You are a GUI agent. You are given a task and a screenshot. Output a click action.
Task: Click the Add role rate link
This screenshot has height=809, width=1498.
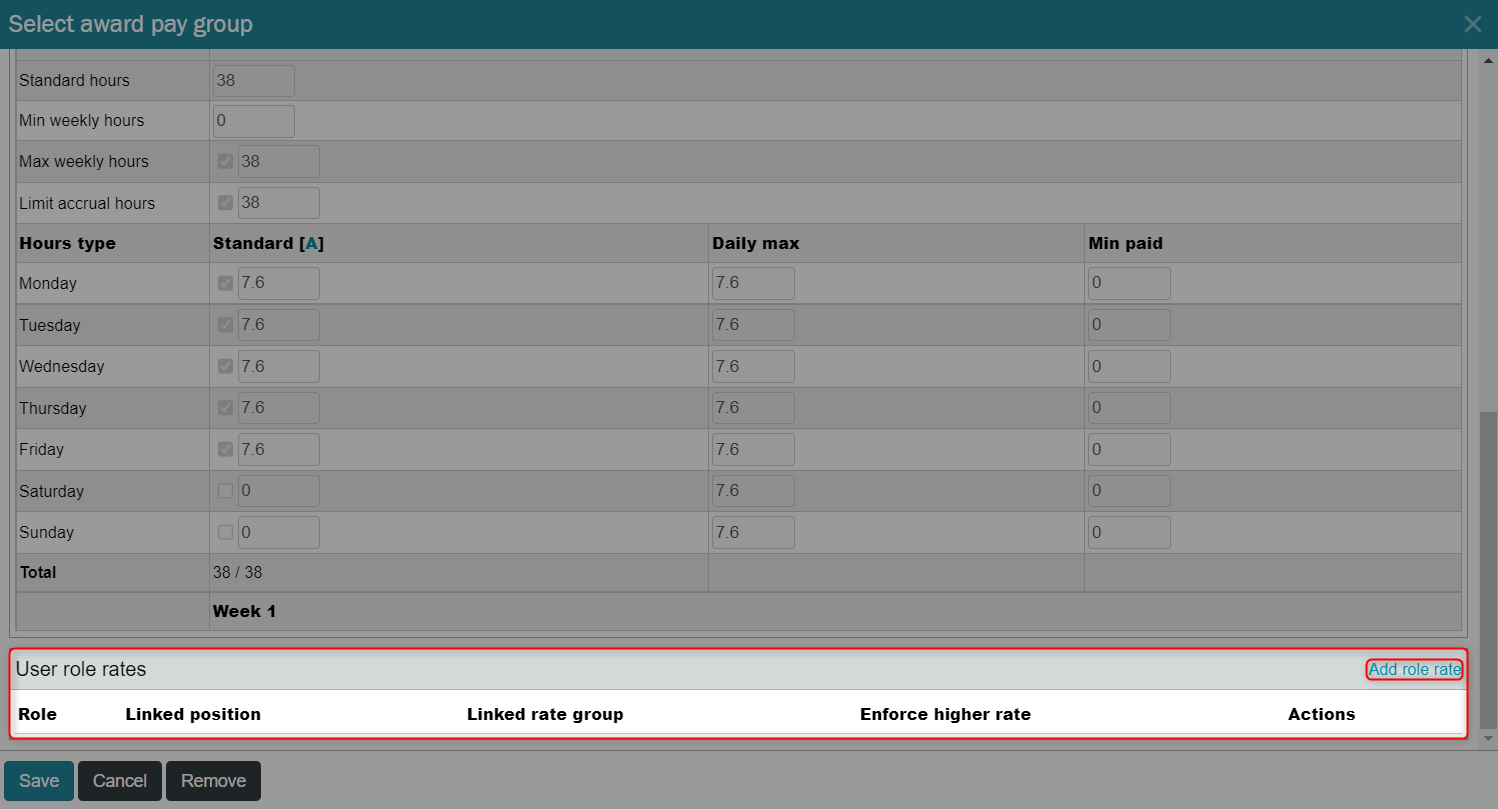(x=1415, y=670)
